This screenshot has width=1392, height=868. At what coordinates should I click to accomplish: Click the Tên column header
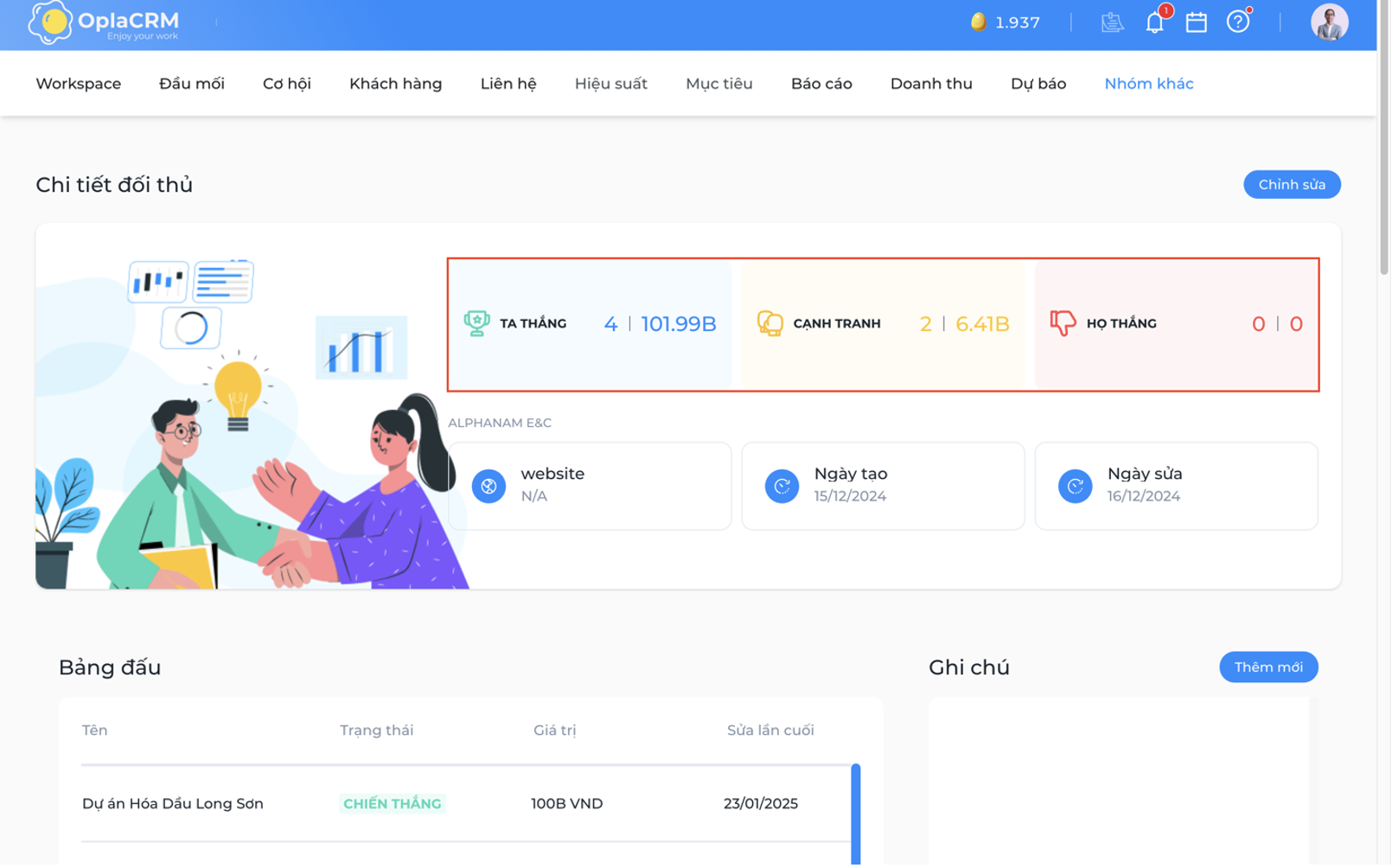[x=95, y=731]
